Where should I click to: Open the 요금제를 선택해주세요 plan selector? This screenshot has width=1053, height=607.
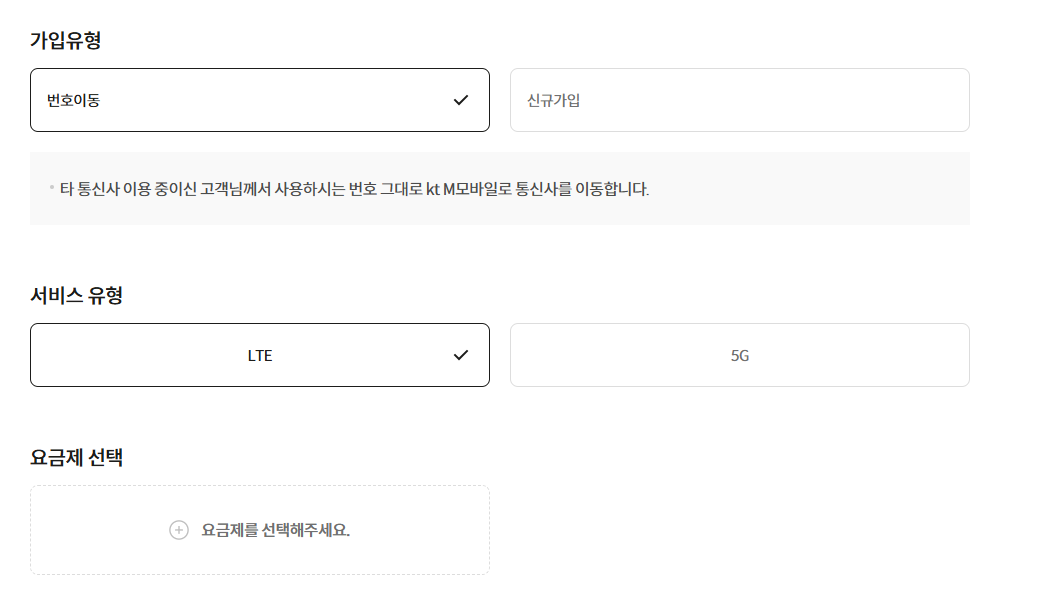pos(260,529)
